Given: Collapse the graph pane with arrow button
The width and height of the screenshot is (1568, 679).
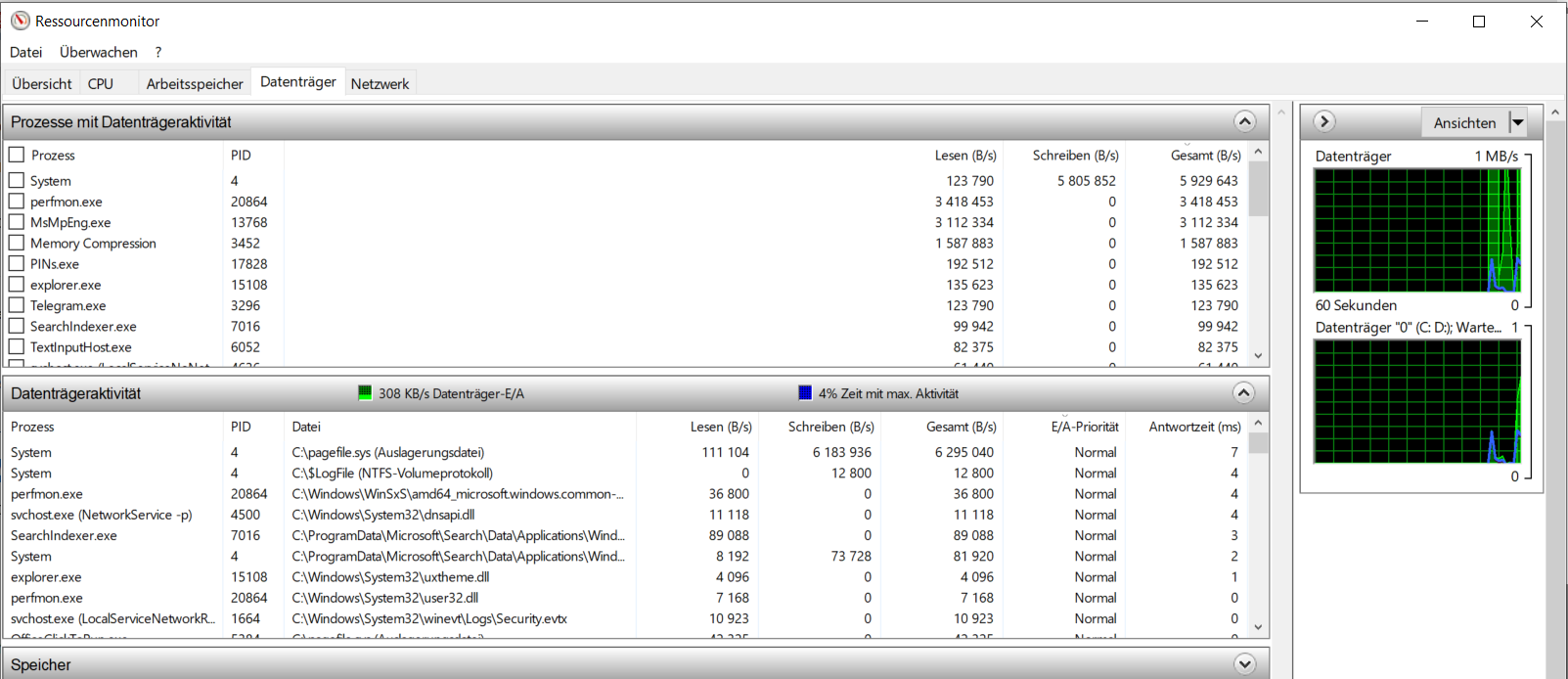Looking at the screenshot, I should click(1324, 121).
